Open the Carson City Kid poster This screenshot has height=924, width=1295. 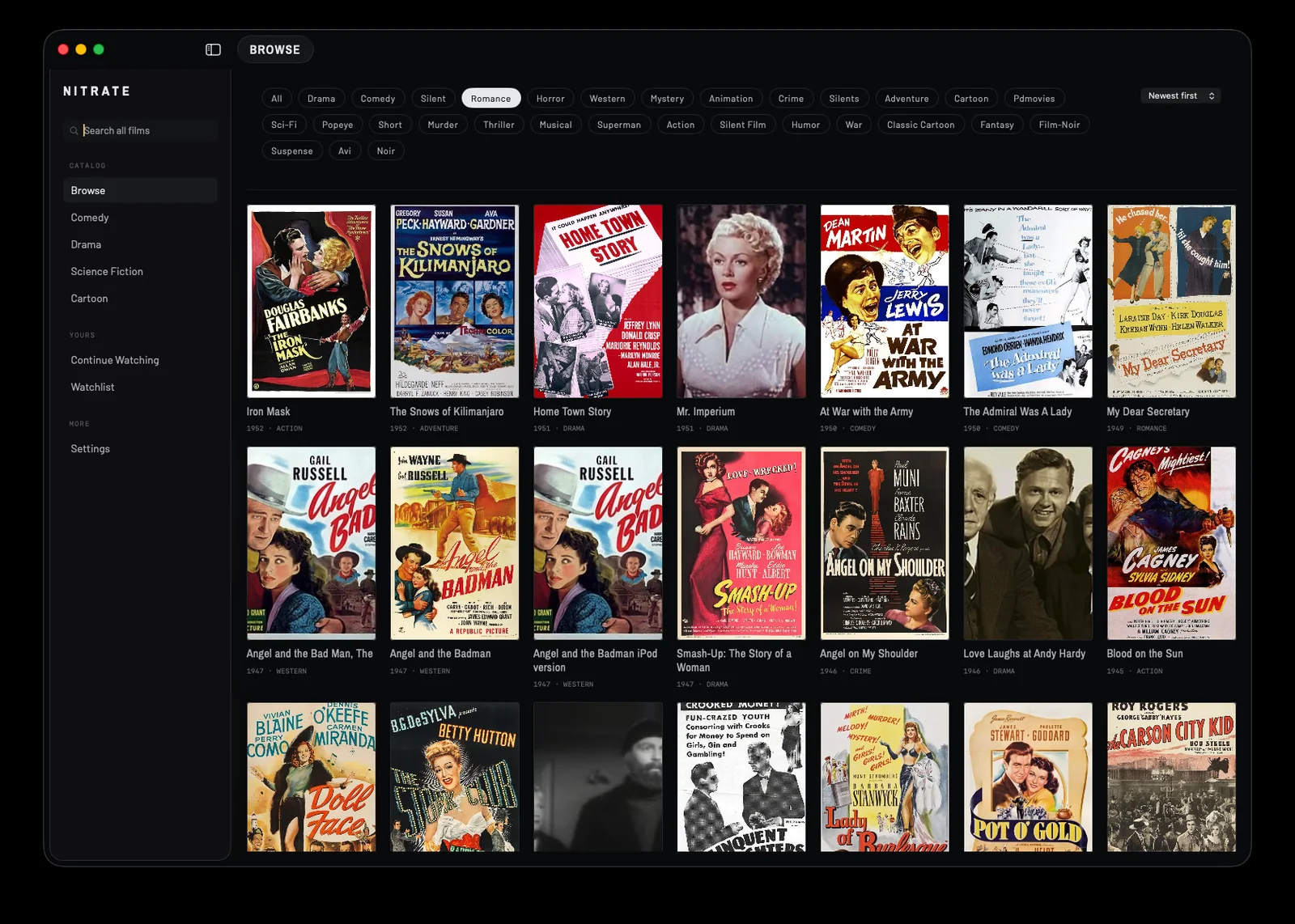(x=1171, y=777)
